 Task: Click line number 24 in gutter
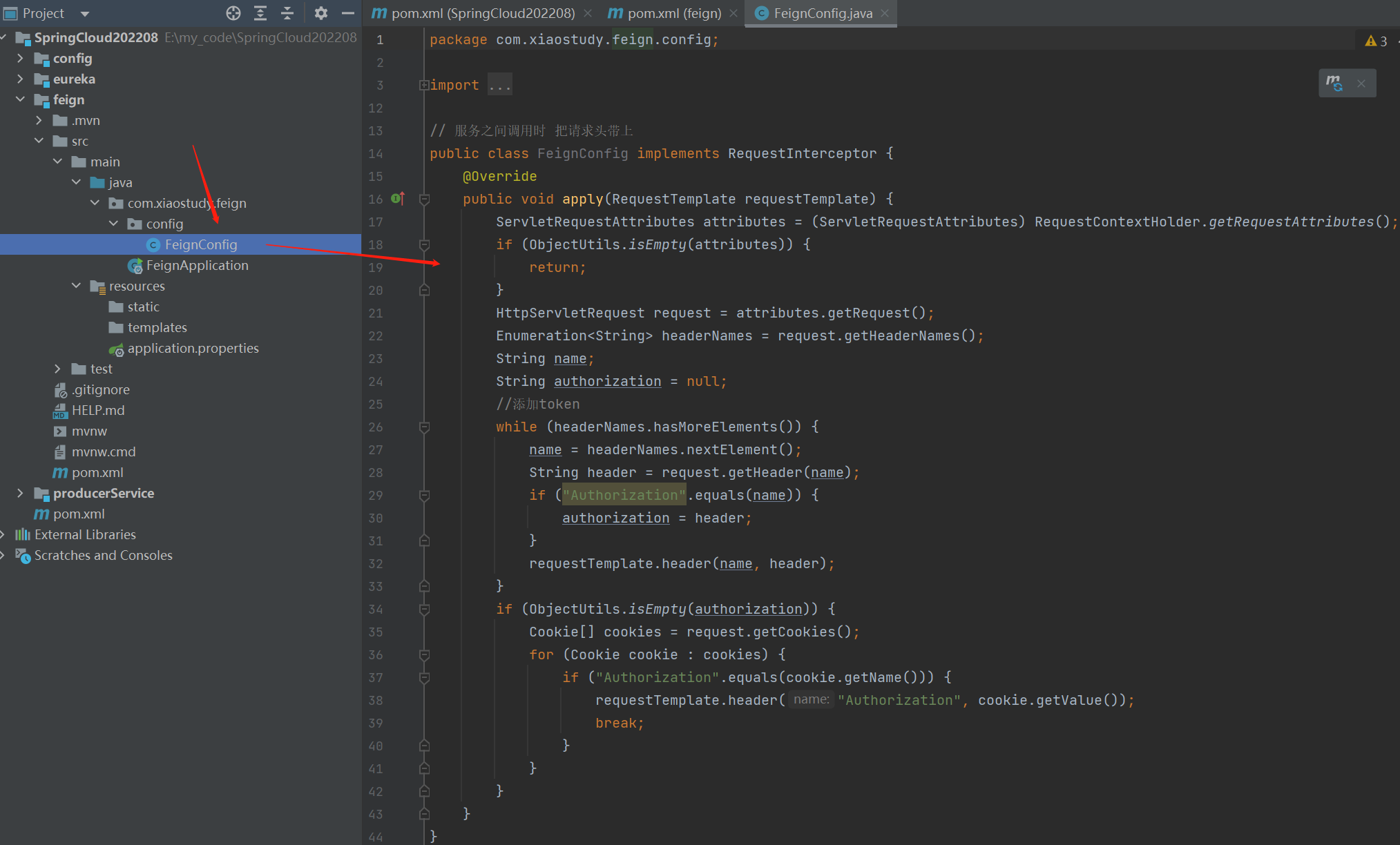375,381
